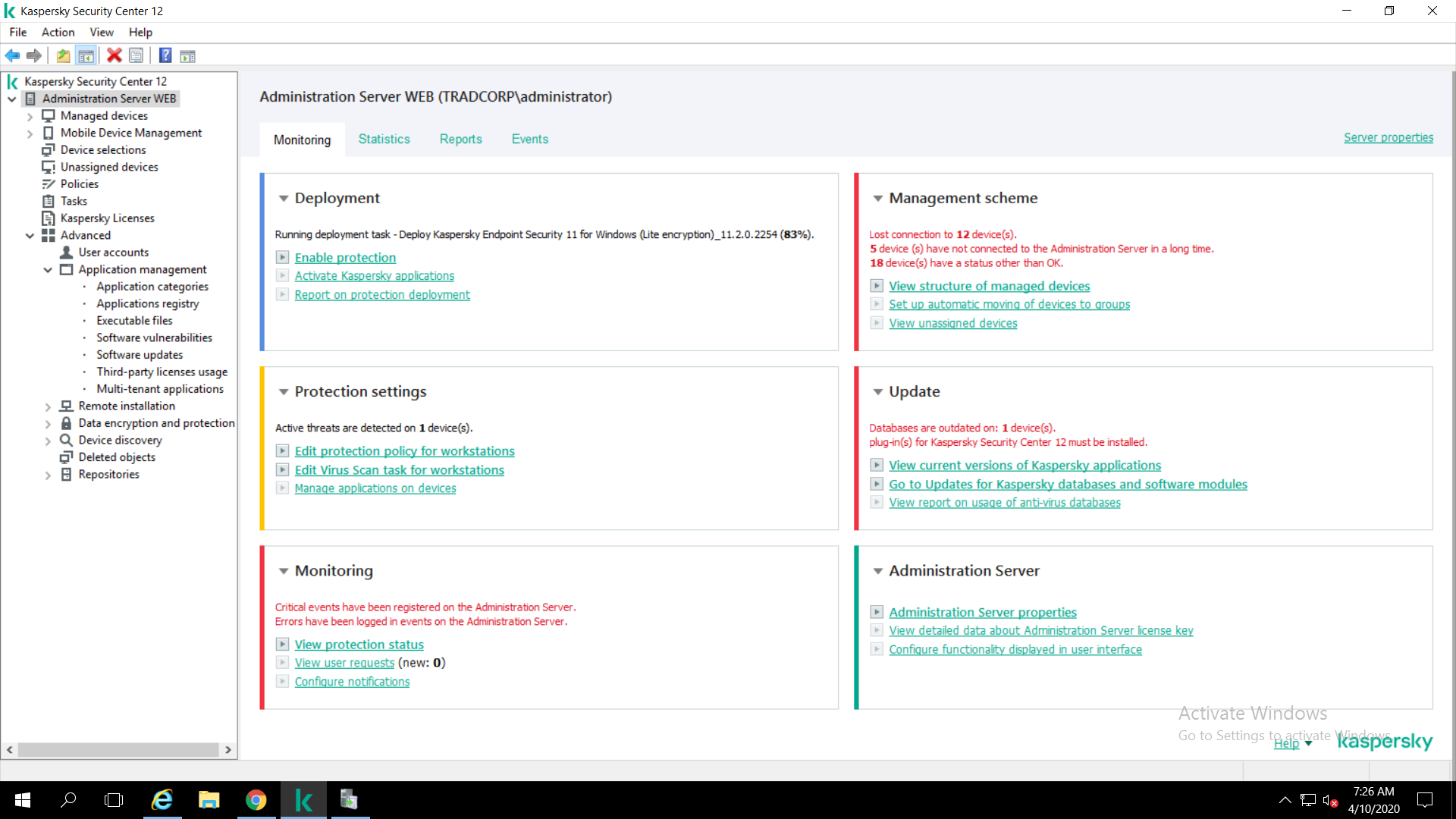Screen dimensions: 1456x819
Task: Open the Action menu
Action: (x=58, y=32)
